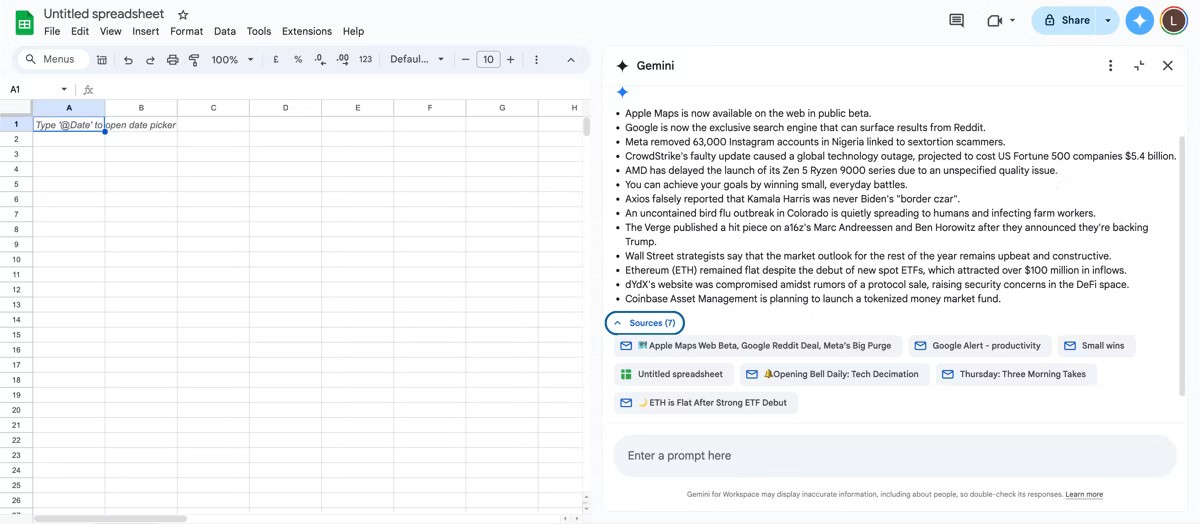Screen dimensions: 1200x524
Task: Format cell as currency (£)
Action: tap(276, 60)
